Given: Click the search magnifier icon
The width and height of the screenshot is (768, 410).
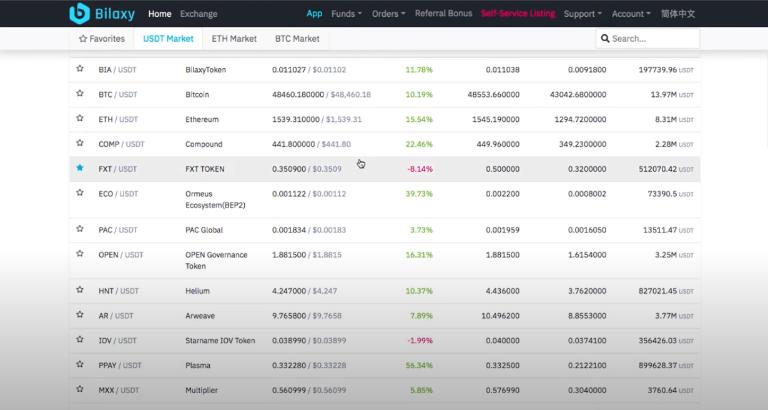Looking at the screenshot, I should click(605, 38).
